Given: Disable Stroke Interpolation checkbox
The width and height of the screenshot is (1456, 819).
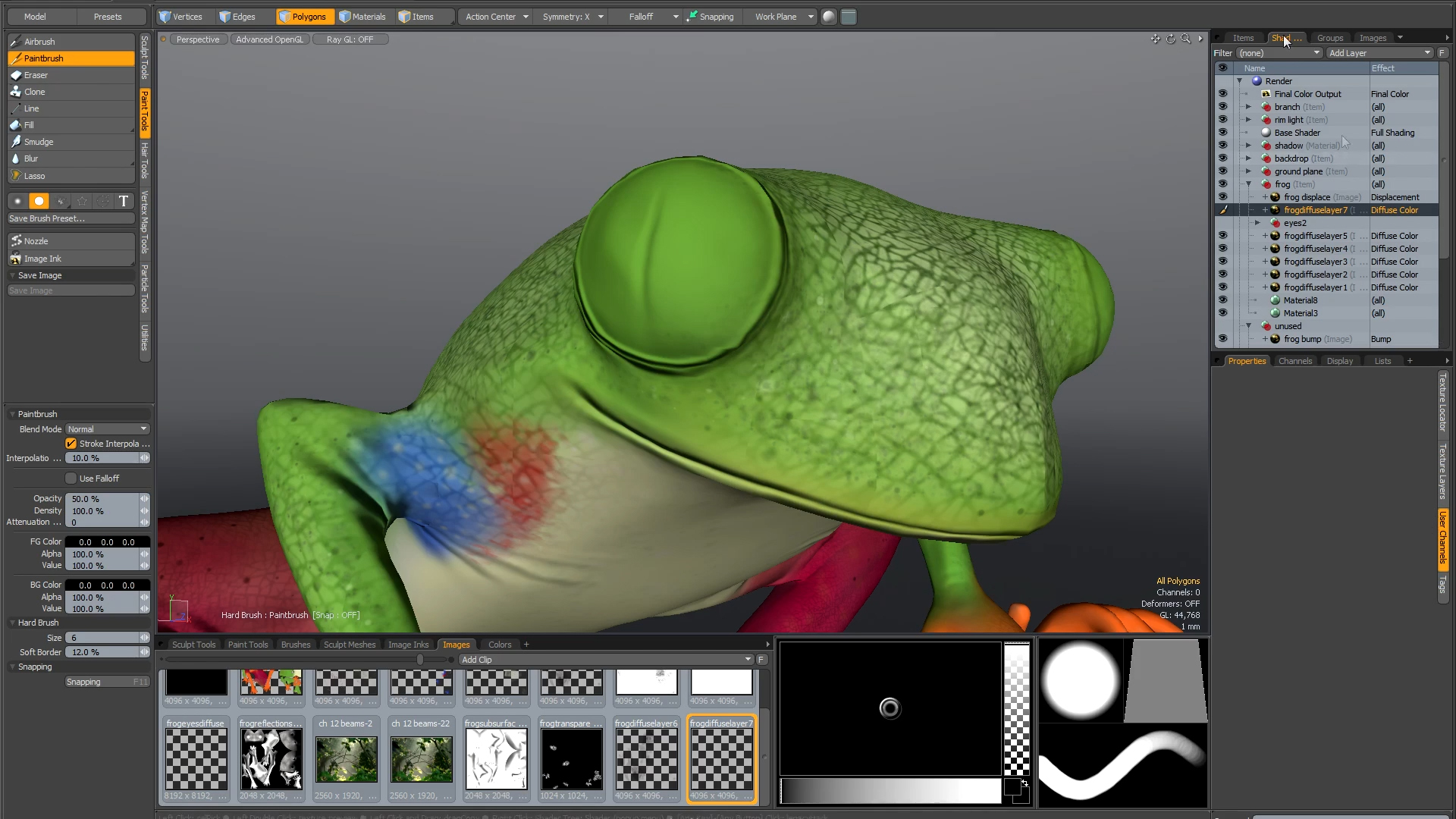Looking at the screenshot, I should (71, 444).
